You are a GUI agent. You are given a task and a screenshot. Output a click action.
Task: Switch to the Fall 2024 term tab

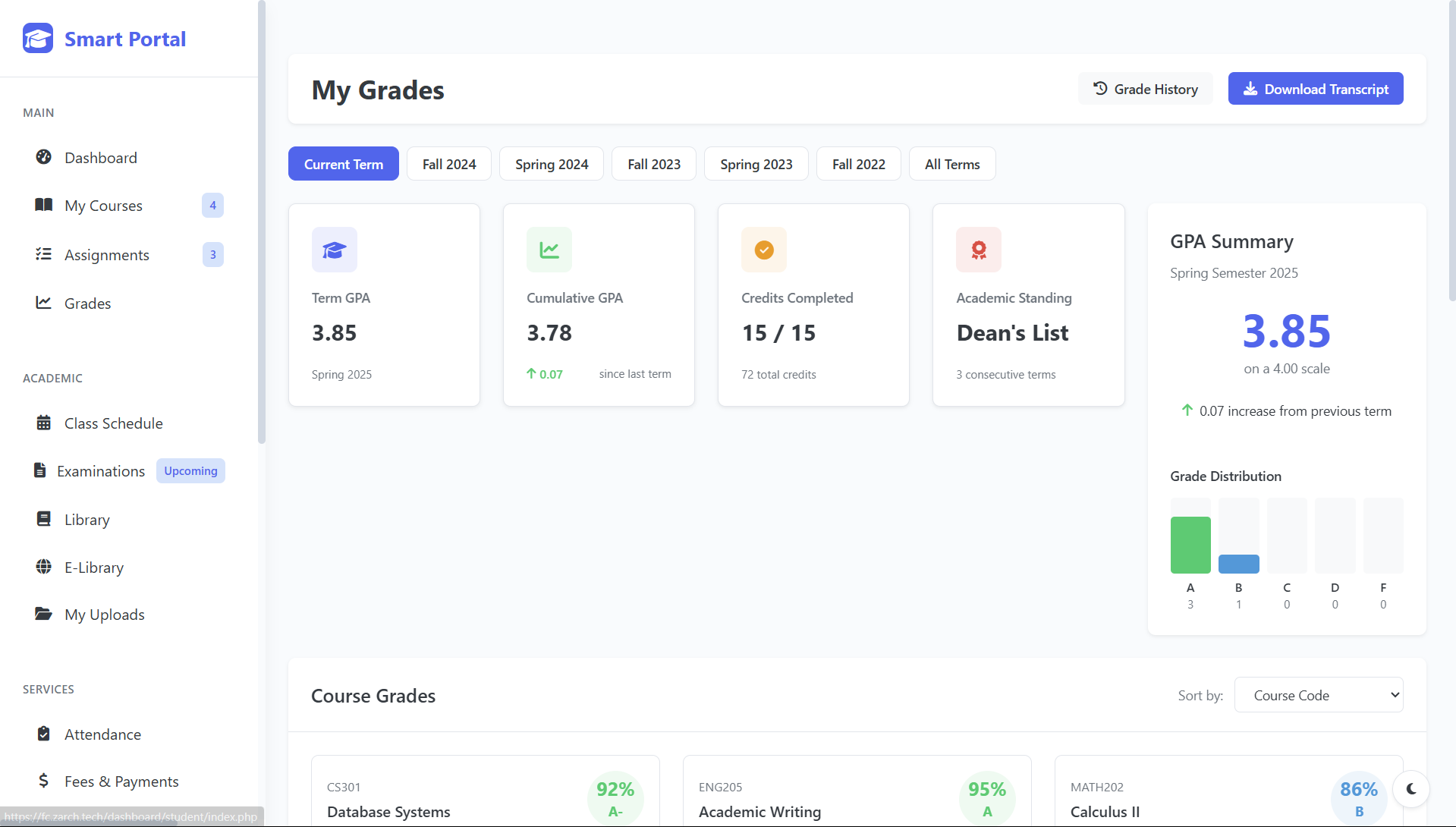[448, 163]
